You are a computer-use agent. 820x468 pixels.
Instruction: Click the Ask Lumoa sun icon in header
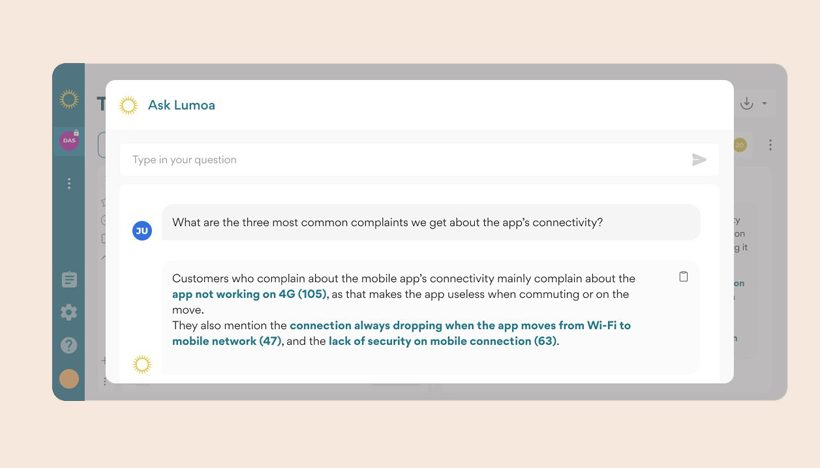(128, 105)
